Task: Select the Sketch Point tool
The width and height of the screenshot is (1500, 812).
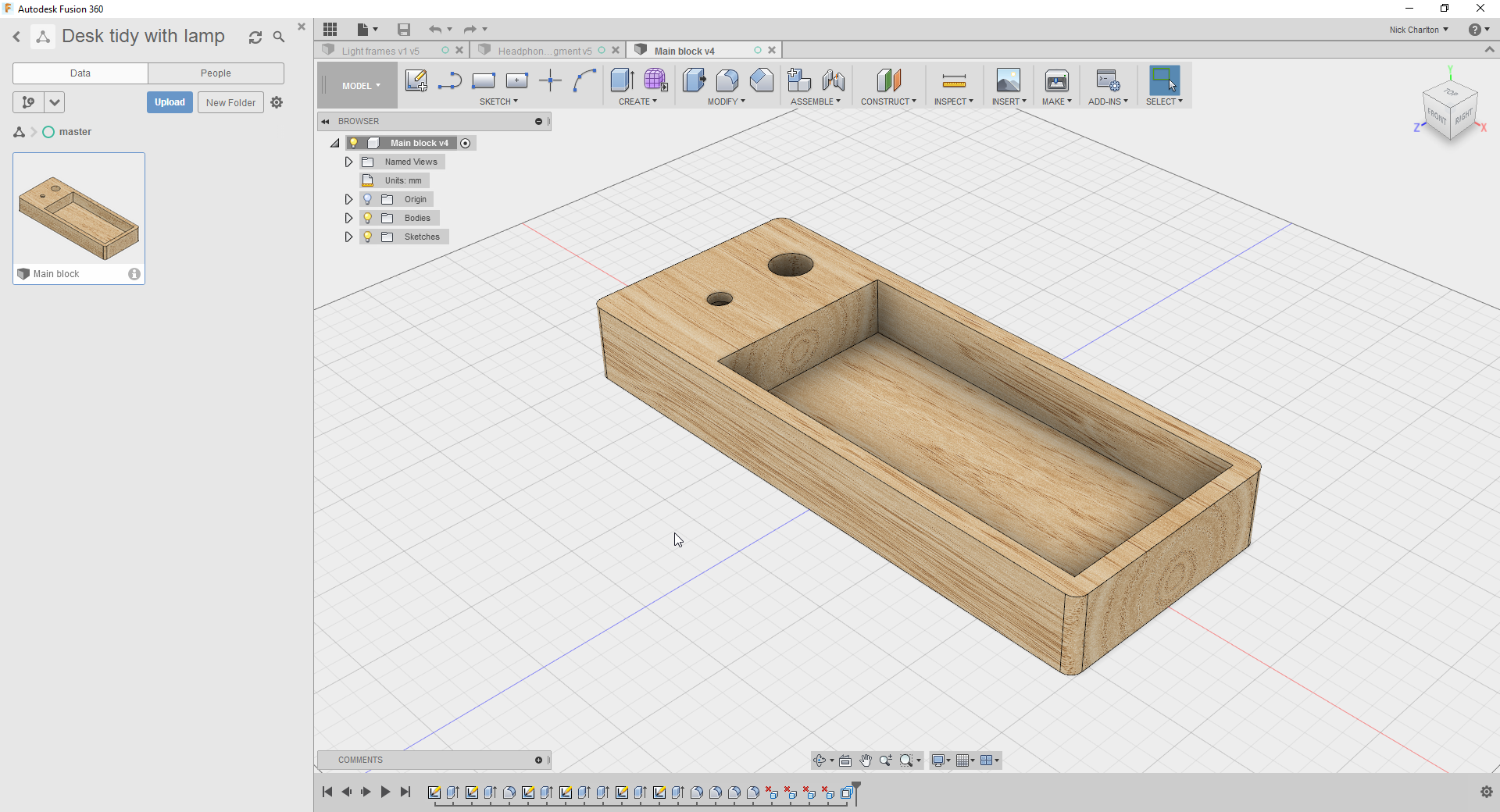Action: [x=551, y=80]
